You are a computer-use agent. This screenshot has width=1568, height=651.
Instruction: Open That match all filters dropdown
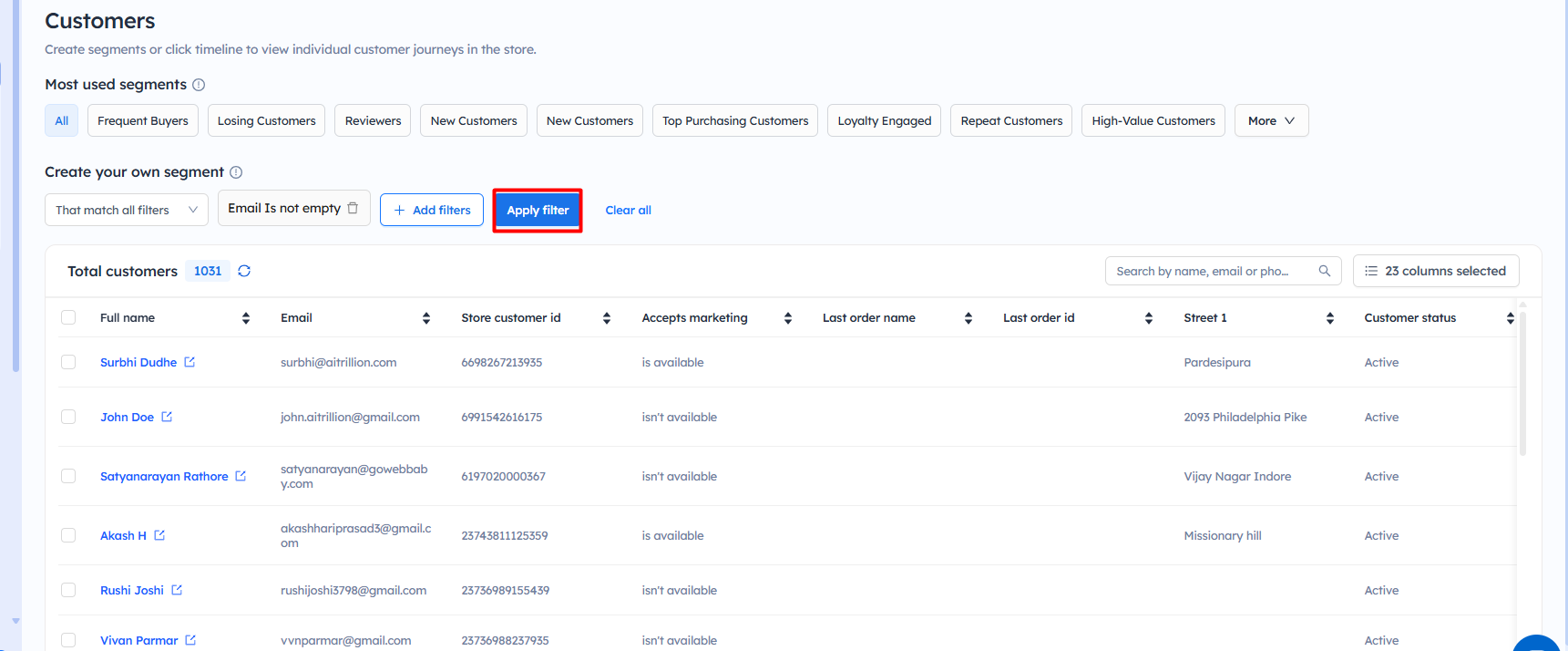click(126, 210)
